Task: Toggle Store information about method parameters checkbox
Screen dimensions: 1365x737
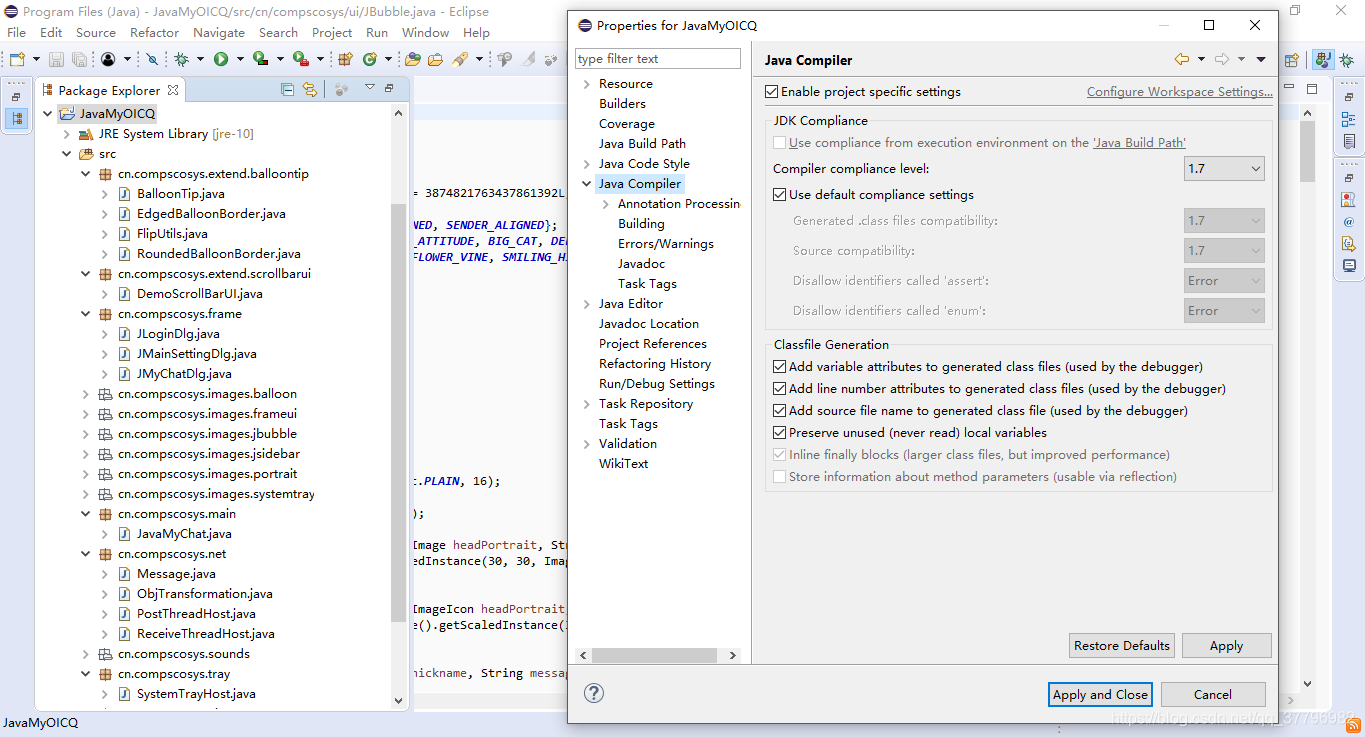Action: tap(780, 477)
